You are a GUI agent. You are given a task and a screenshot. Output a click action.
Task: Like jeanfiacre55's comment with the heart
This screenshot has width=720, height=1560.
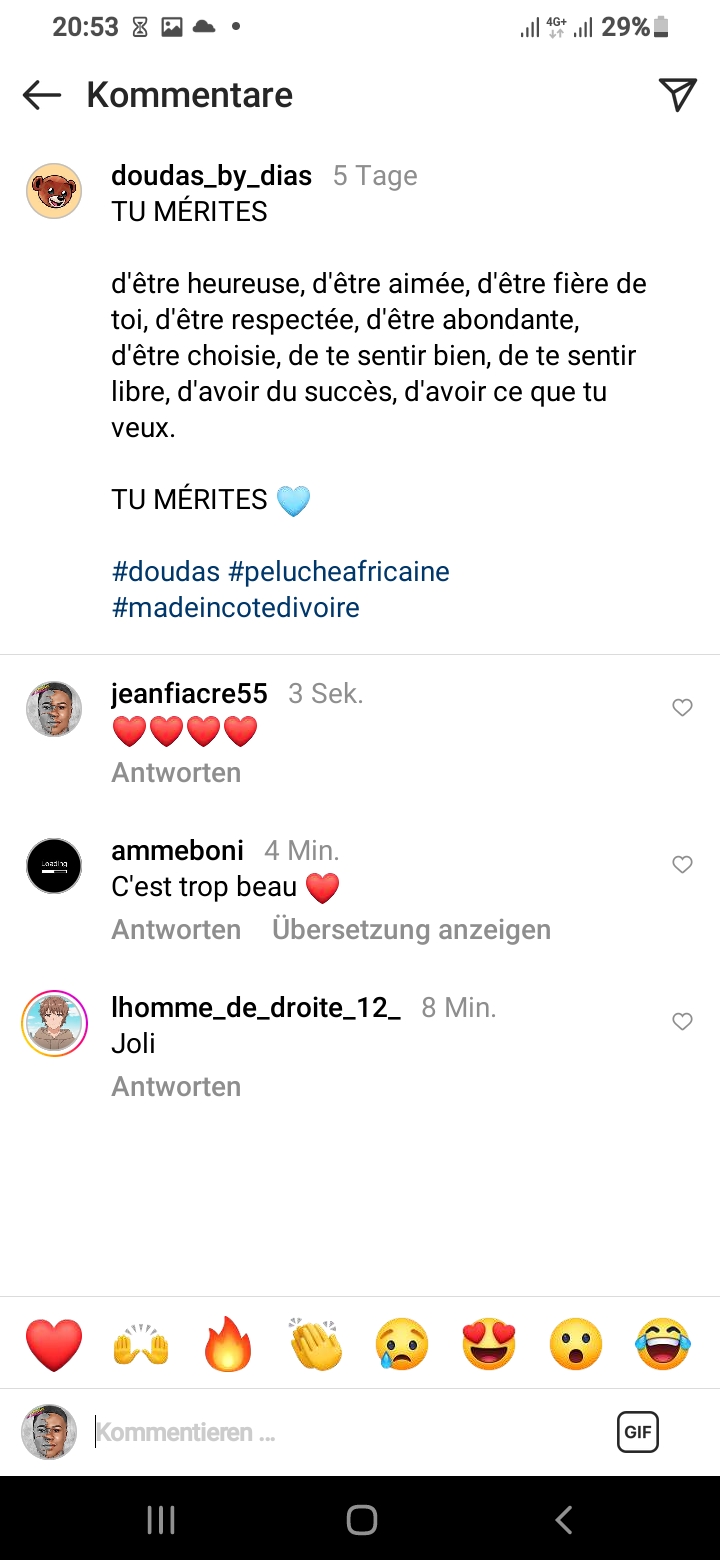pos(682,708)
